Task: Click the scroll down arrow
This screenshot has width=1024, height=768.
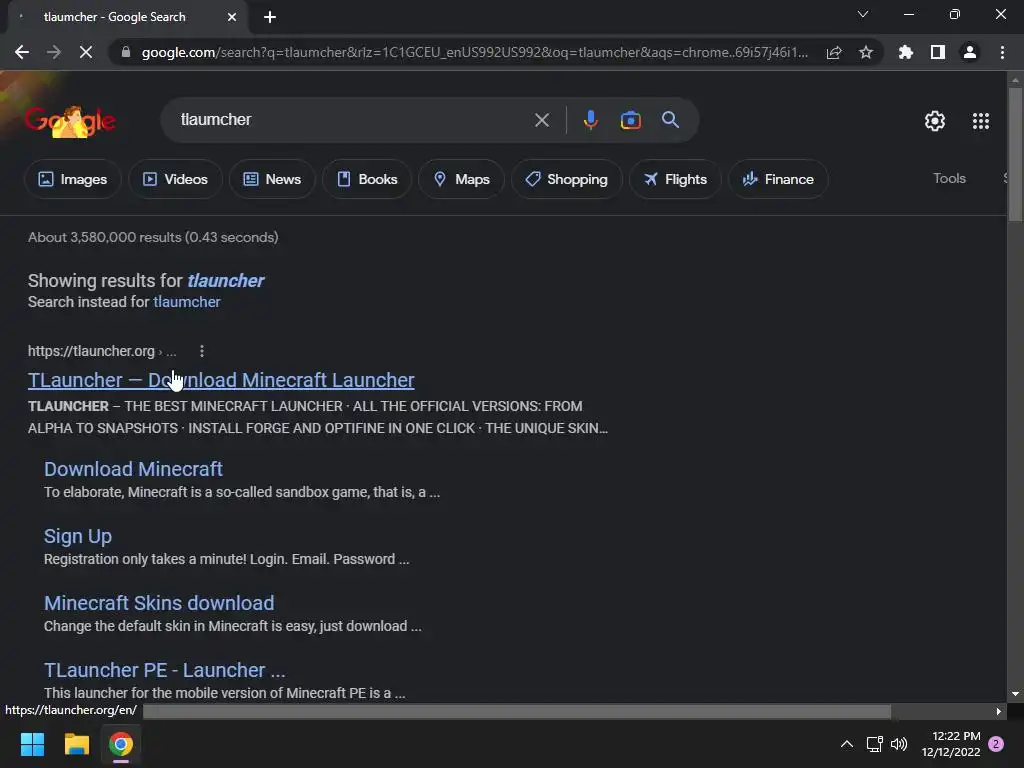Action: click(1015, 694)
